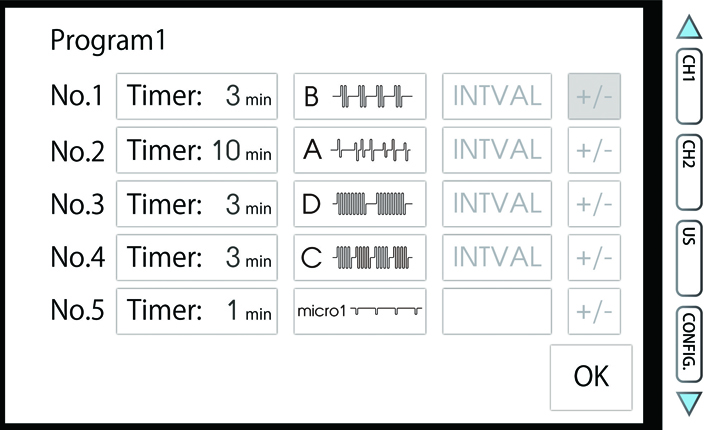Open the US tab
The image size is (717, 430).
[x=689, y=241]
